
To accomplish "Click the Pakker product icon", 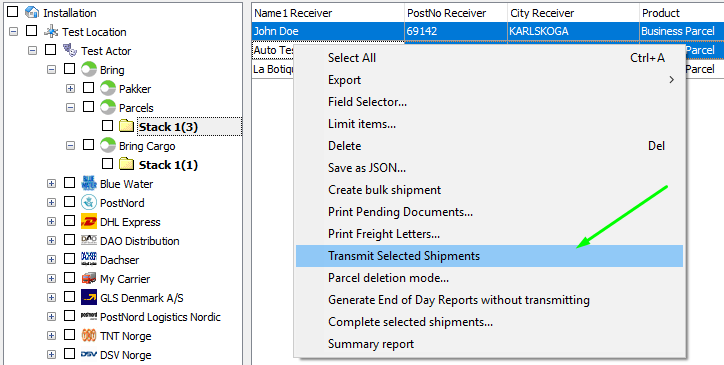I will pos(108,88).
